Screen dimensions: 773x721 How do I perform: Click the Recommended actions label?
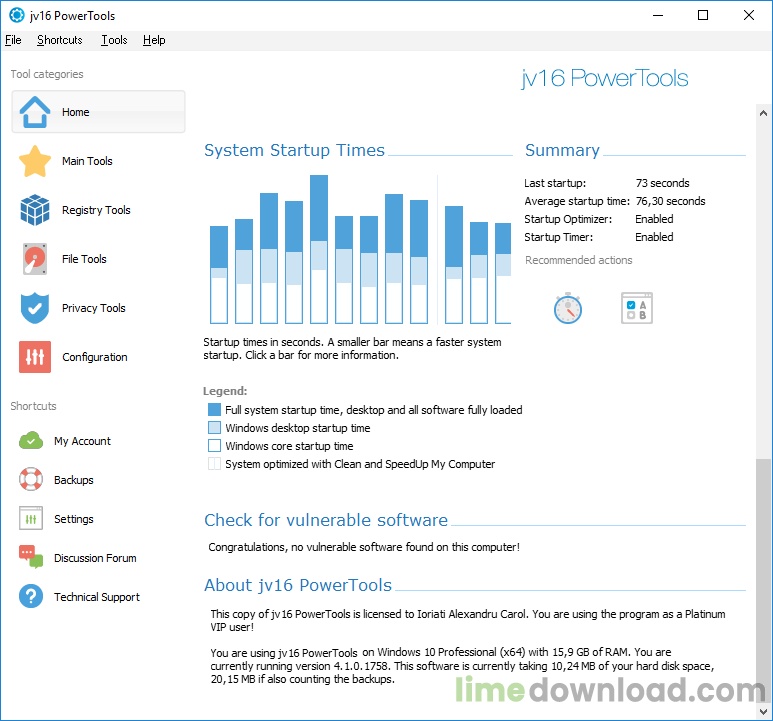tap(578, 260)
